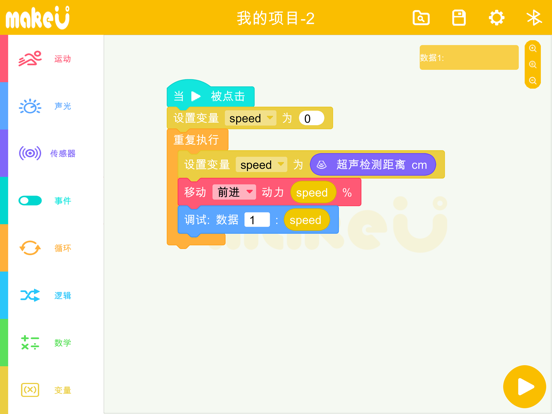Screen dimensions: 552x414
Task: Open speed dropdown in the first set-variable block
Action: click(251, 118)
